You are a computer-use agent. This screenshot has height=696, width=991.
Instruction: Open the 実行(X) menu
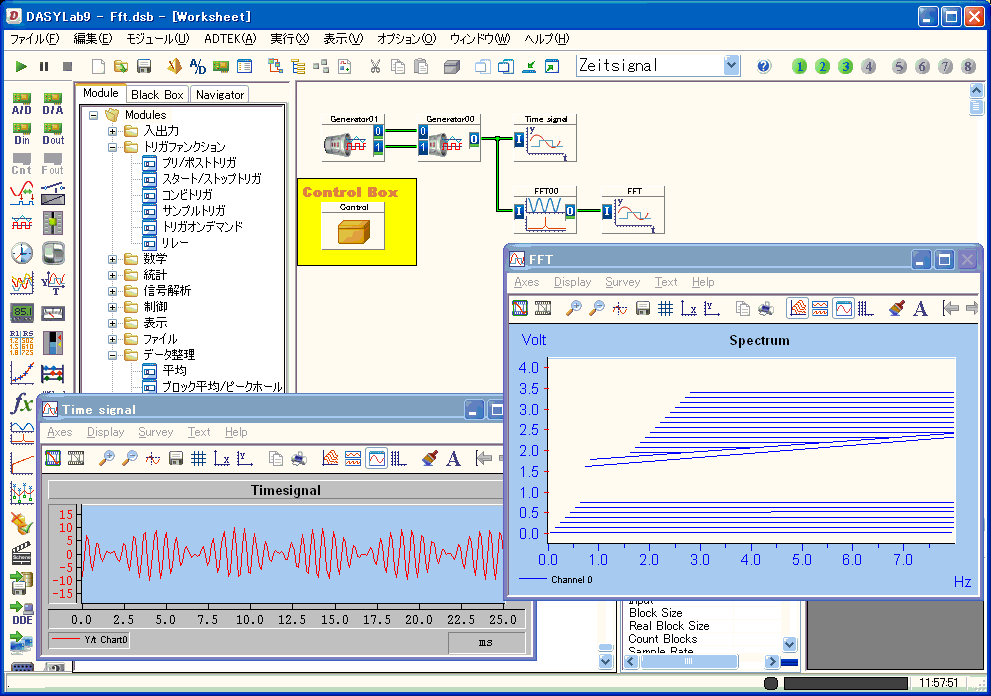[x=289, y=39]
